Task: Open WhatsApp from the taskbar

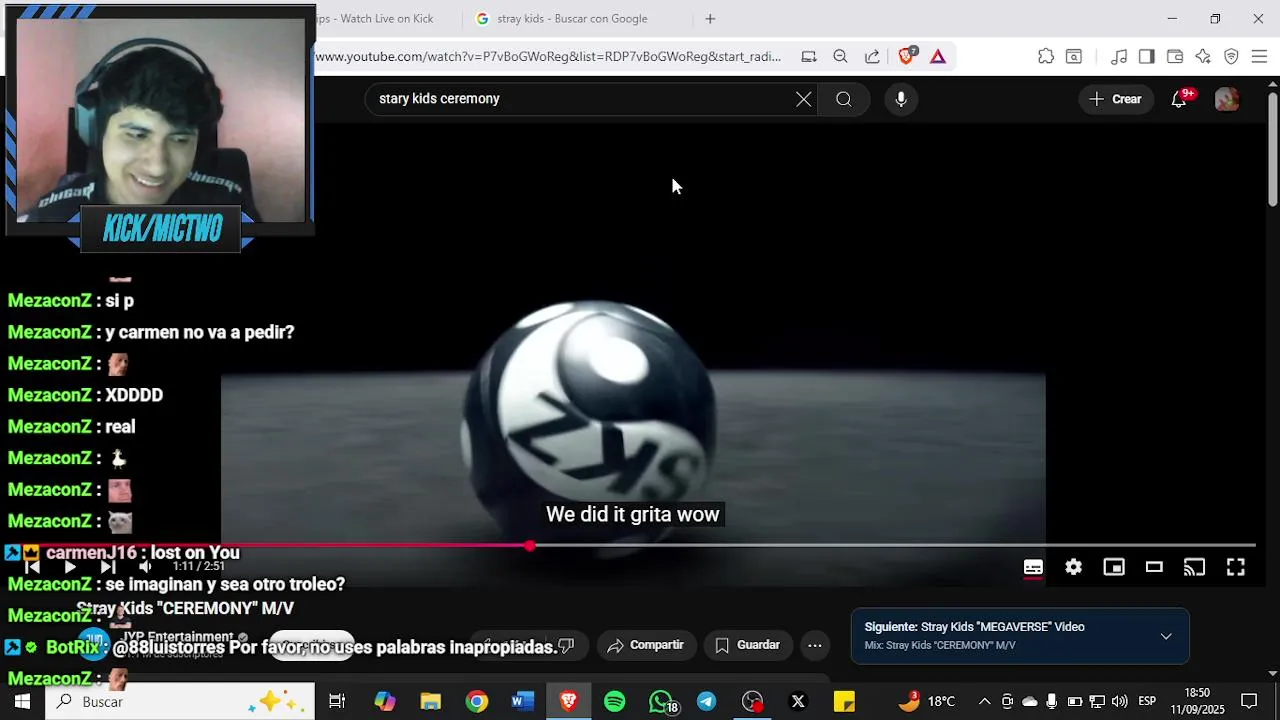Action: pos(661,701)
